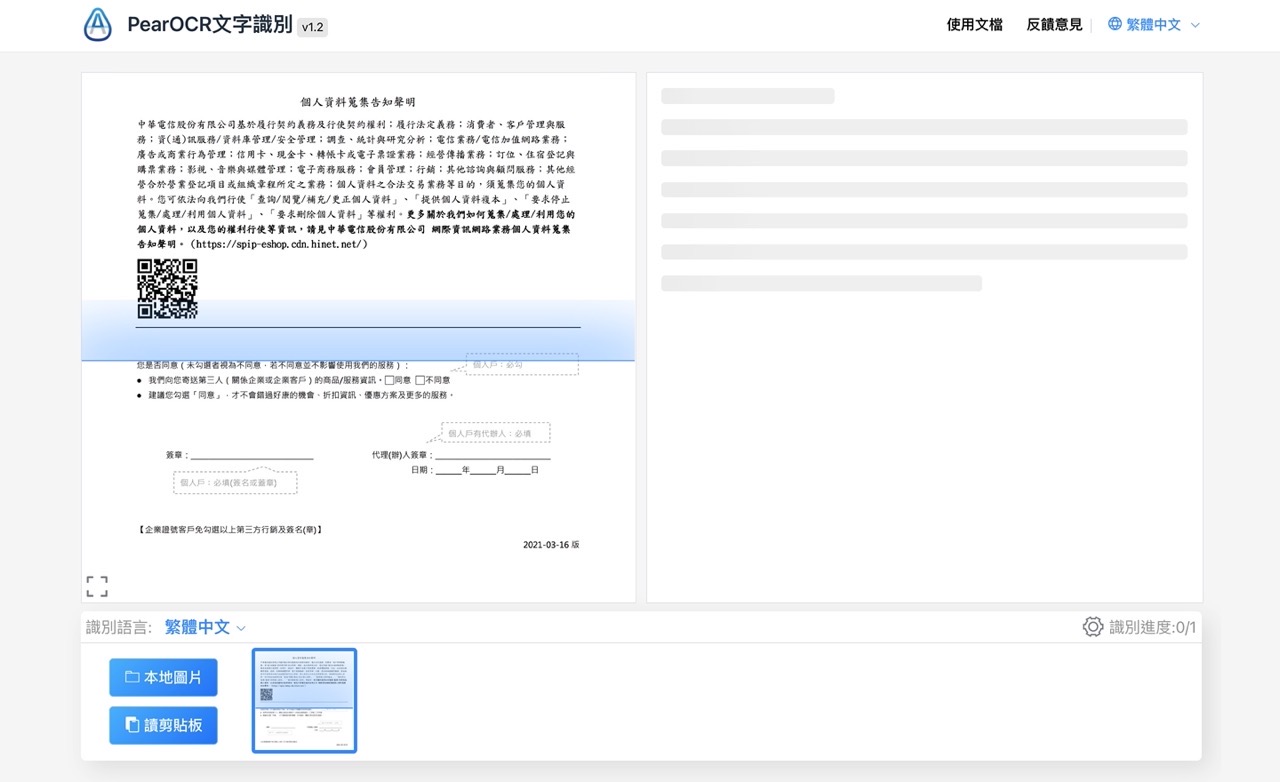Click the 代理(辦)人簽章 text in preview
1280x782 pixels.
(402, 455)
